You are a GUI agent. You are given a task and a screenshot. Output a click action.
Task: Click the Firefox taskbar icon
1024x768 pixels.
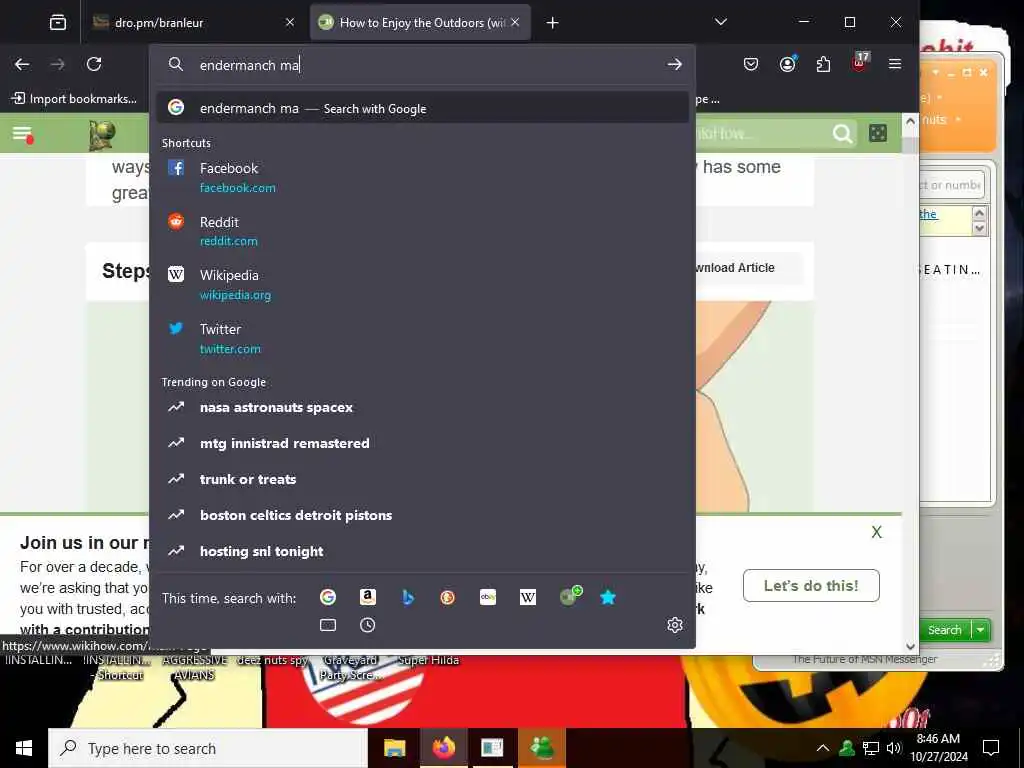(x=444, y=748)
